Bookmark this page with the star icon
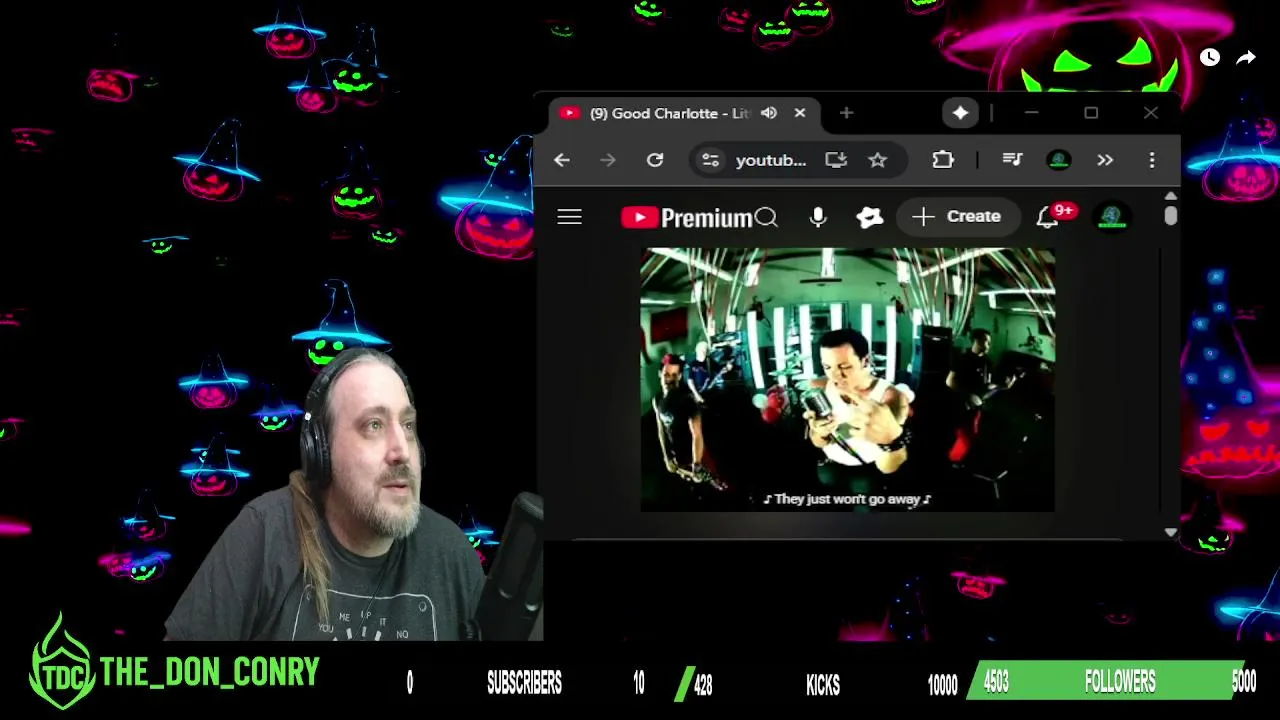 878,160
